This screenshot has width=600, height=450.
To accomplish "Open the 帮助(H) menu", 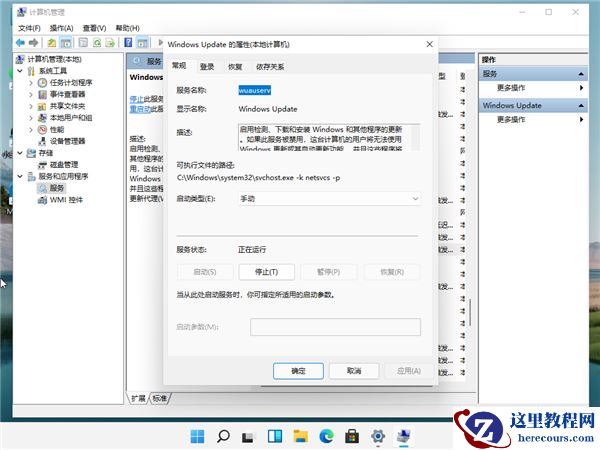I will click(128, 28).
